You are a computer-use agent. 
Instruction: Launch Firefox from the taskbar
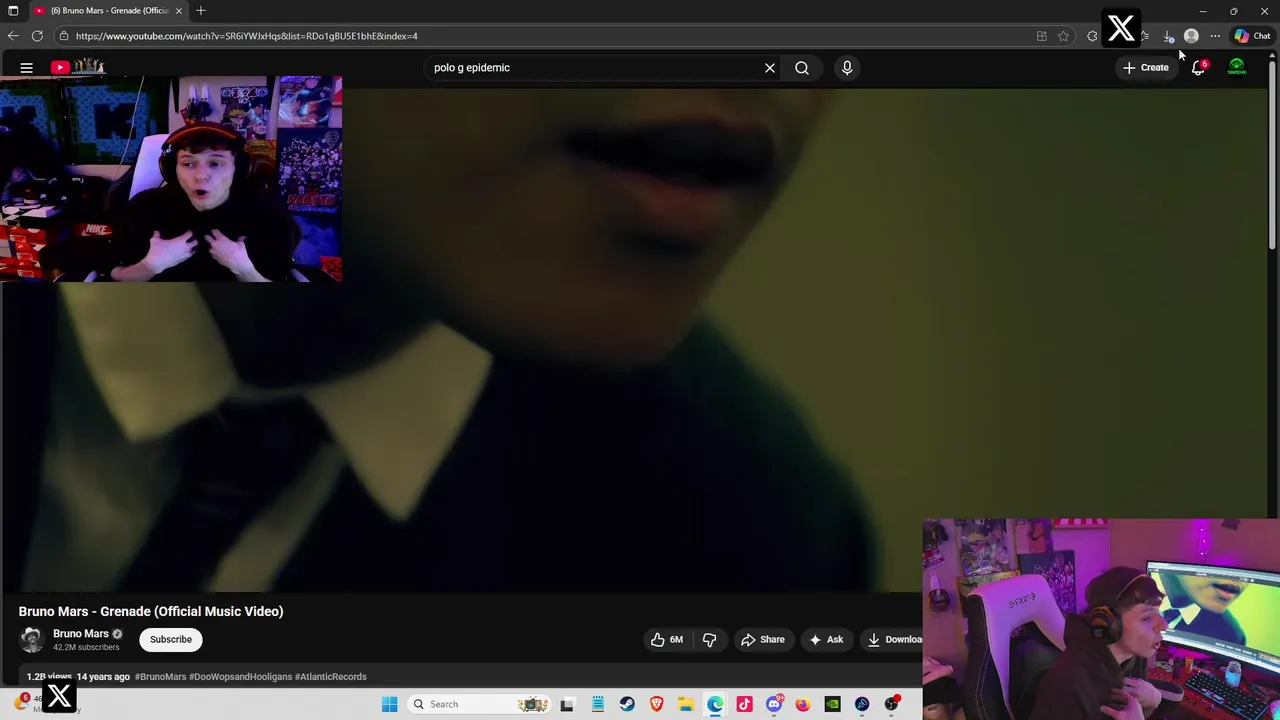[x=803, y=704]
